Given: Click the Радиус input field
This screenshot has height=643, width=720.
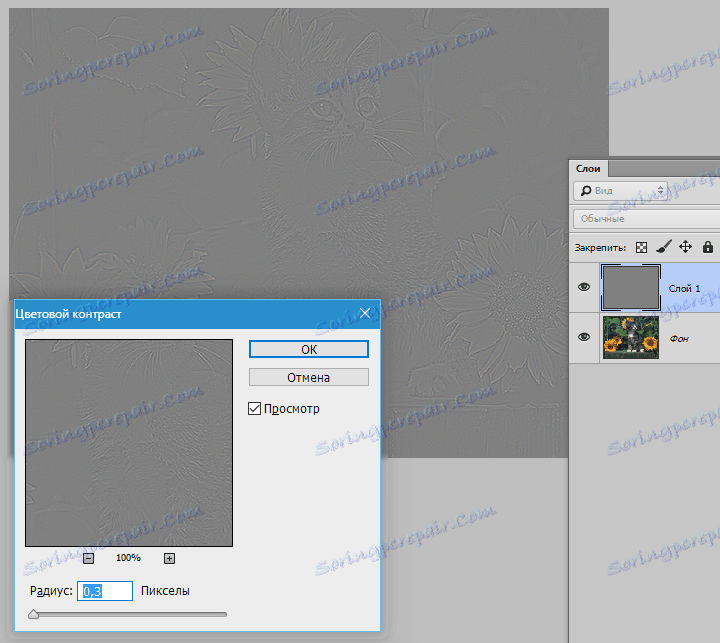Looking at the screenshot, I should coord(105,591).
